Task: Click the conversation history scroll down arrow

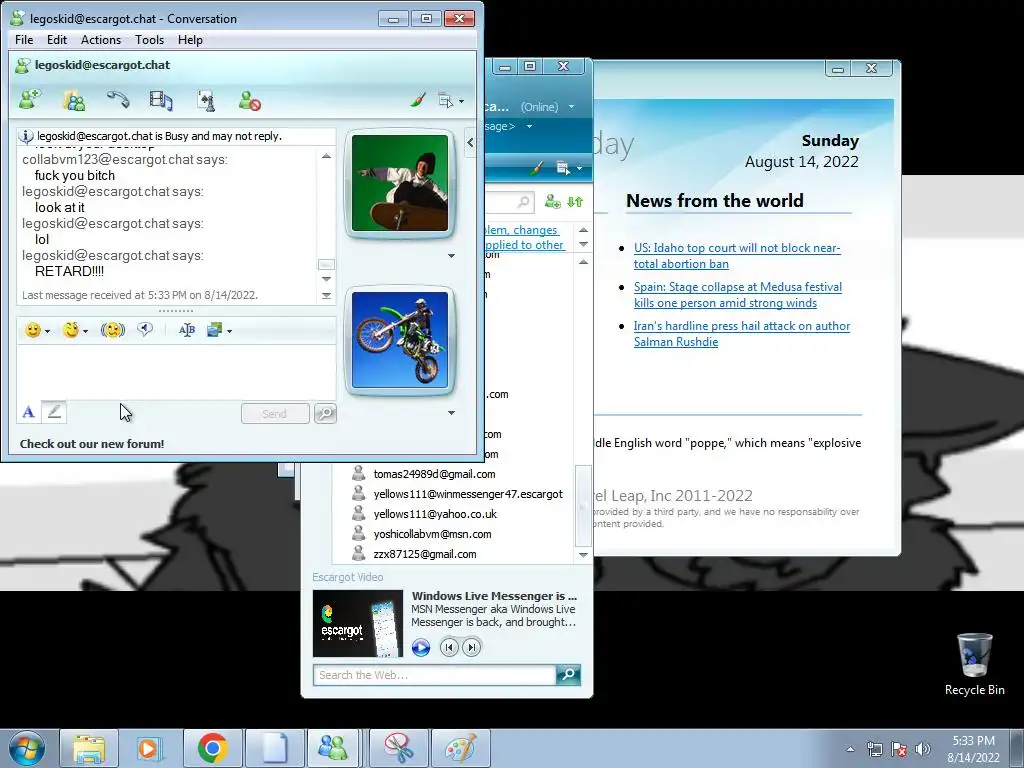Action: coord(326,280)
